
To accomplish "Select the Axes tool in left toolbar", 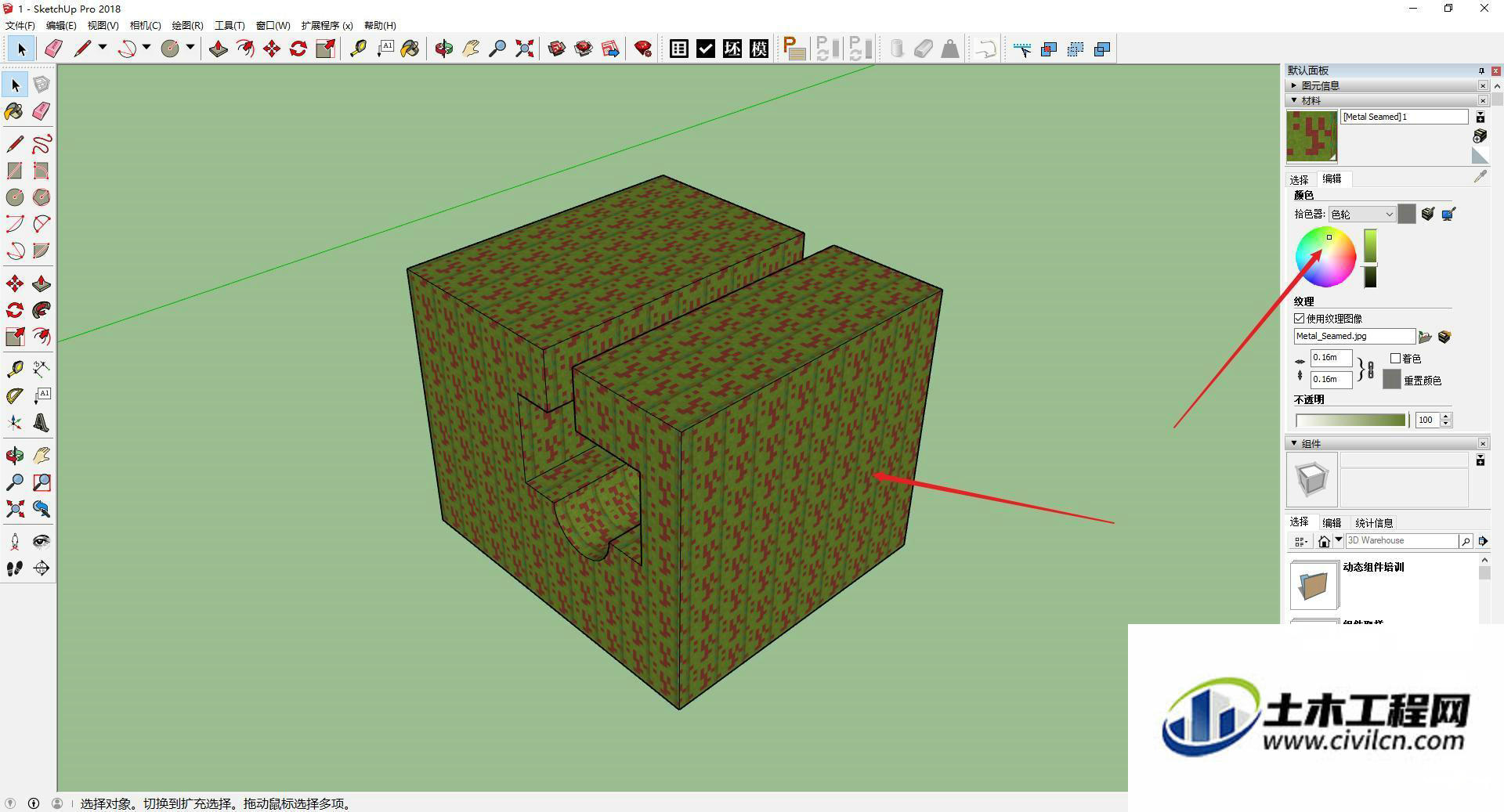I will point(15,423).
